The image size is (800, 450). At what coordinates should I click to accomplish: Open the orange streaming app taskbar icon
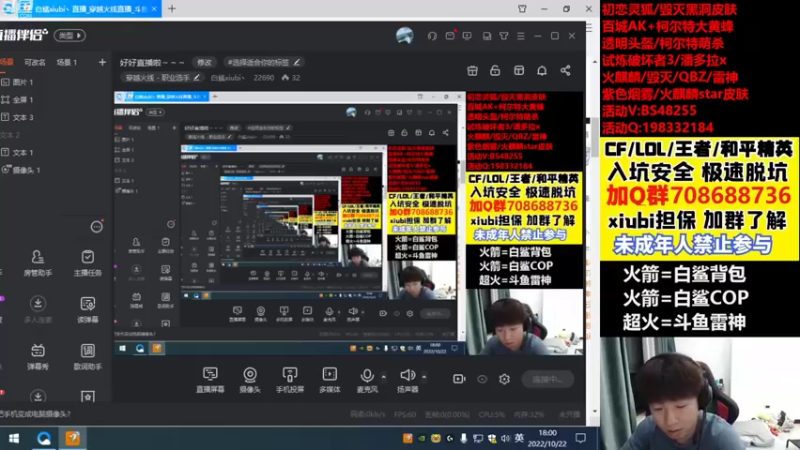(72, 438)
